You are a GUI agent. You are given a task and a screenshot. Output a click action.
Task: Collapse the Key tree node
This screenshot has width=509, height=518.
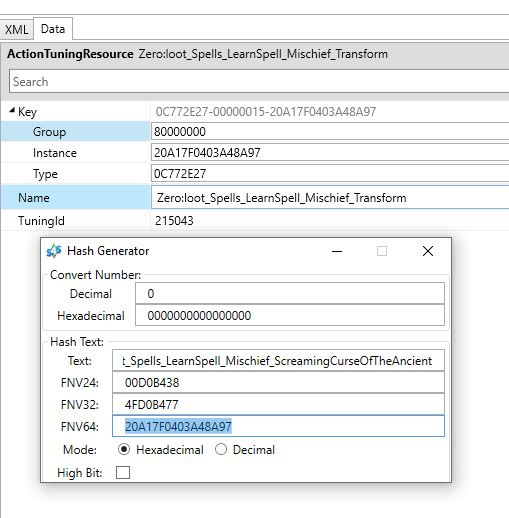tap(12, 110)
